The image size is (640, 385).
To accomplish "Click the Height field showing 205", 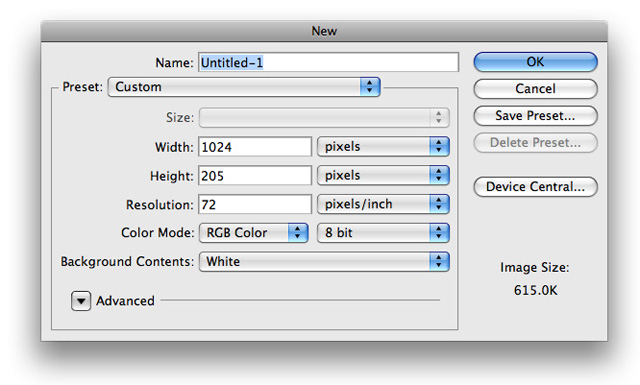I will (255, 176).
